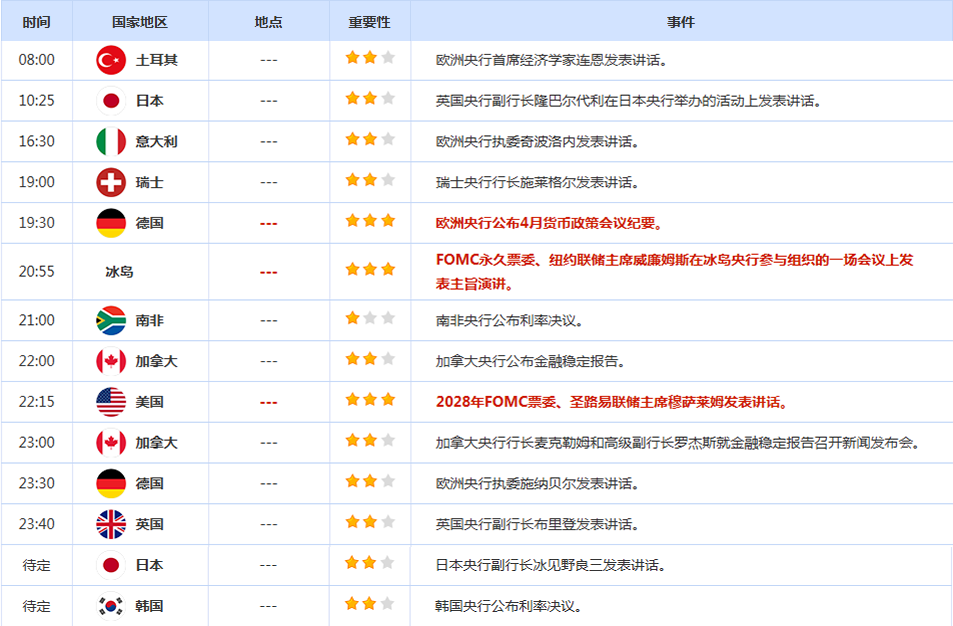Click the 韩国 country name
953x626 pixels.
pyautogui.click(x=150, y=606)
